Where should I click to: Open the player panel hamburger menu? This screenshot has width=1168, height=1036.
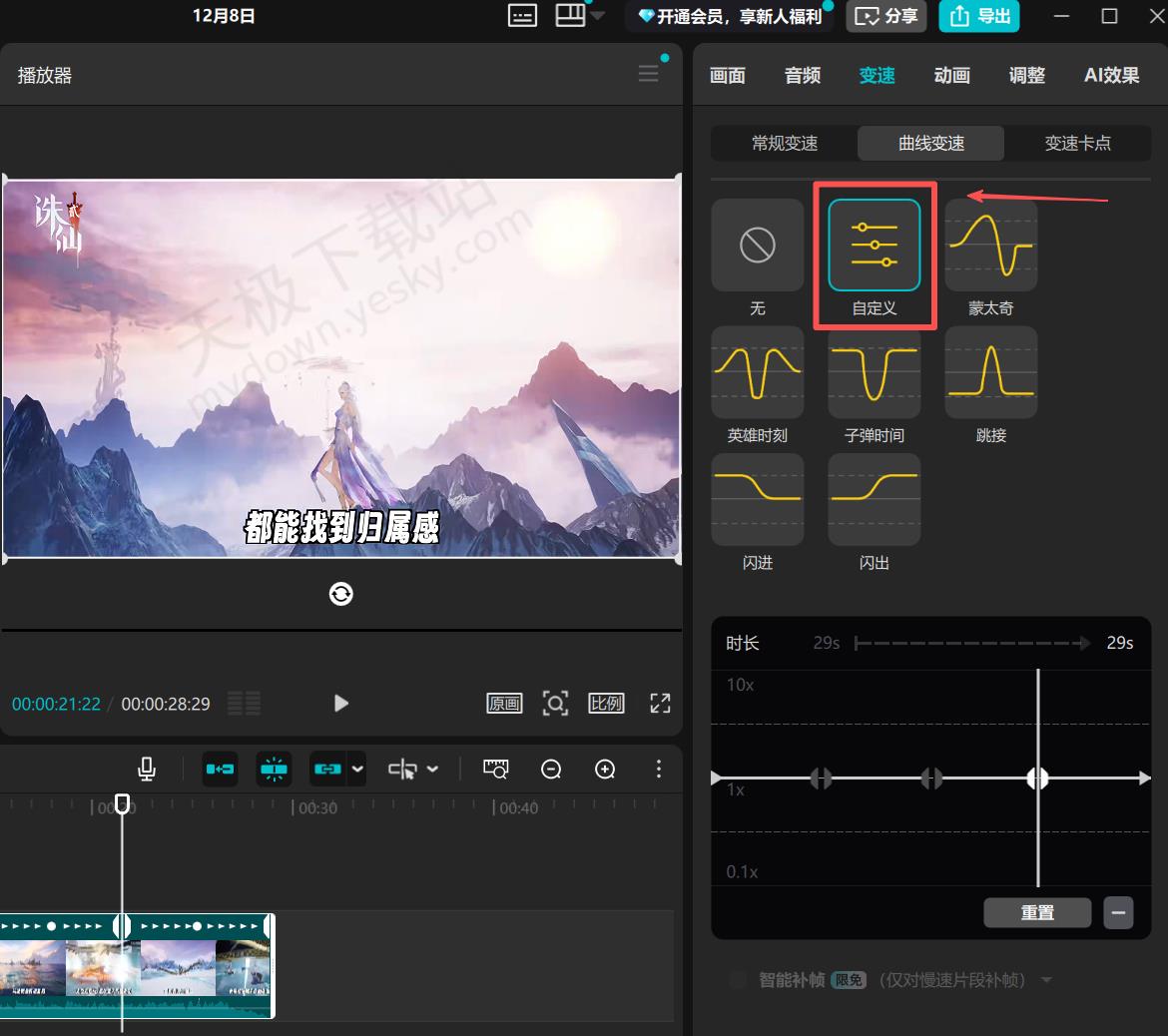(x=649, y=74)
